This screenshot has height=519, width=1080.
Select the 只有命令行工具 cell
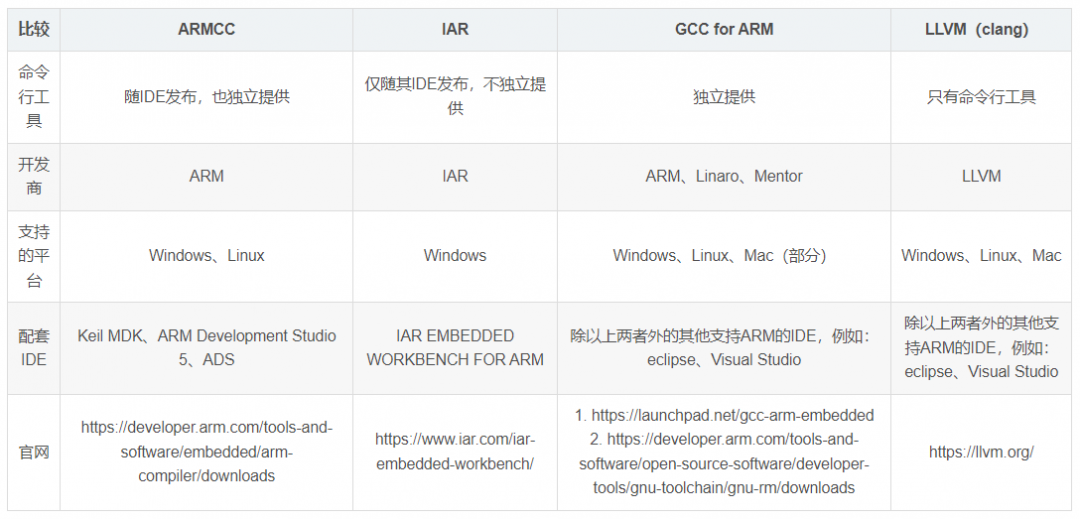[981, 96]
